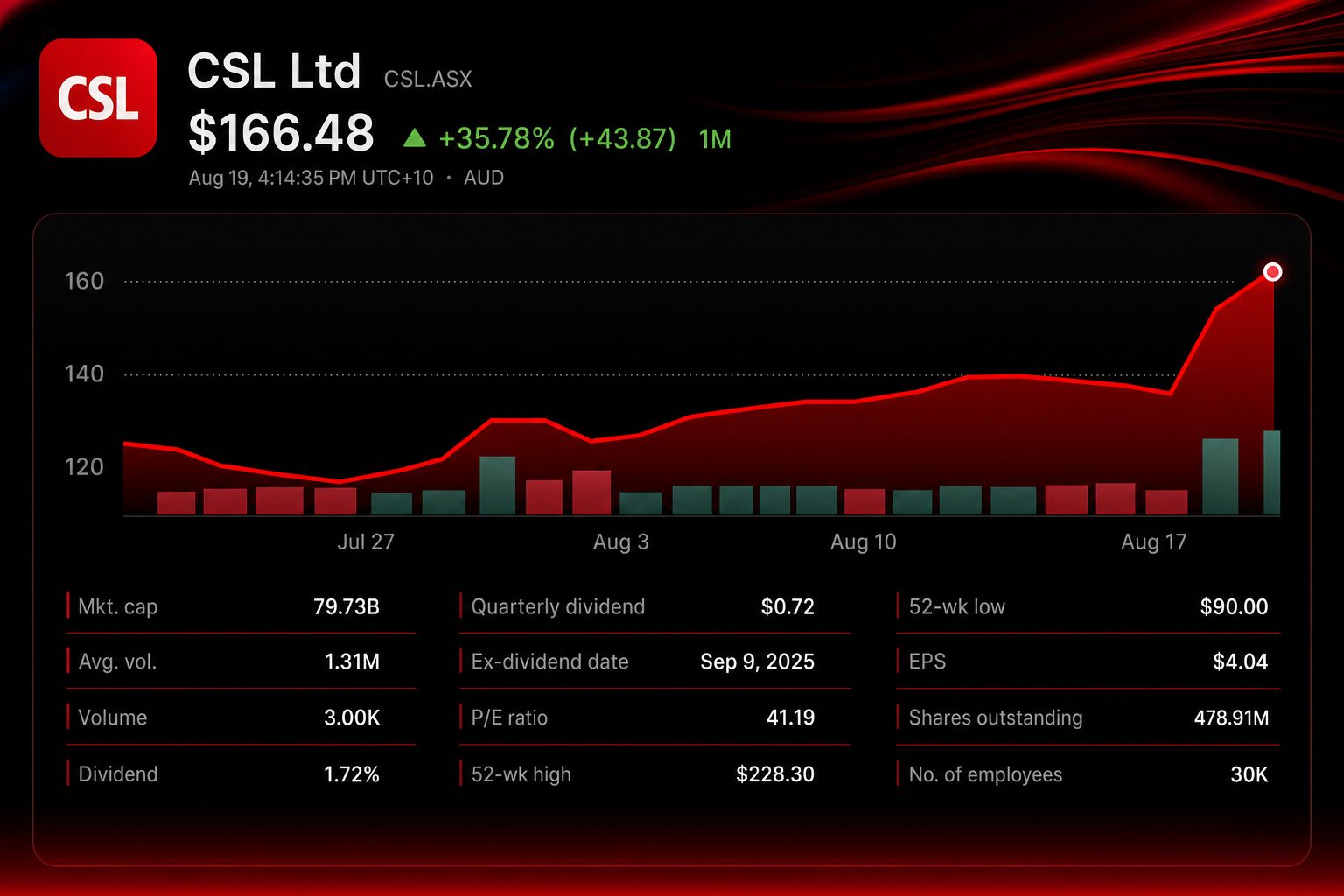Click the Avg. vol. label
This screenshot has width=1344, height=896.
click(117, 661)
